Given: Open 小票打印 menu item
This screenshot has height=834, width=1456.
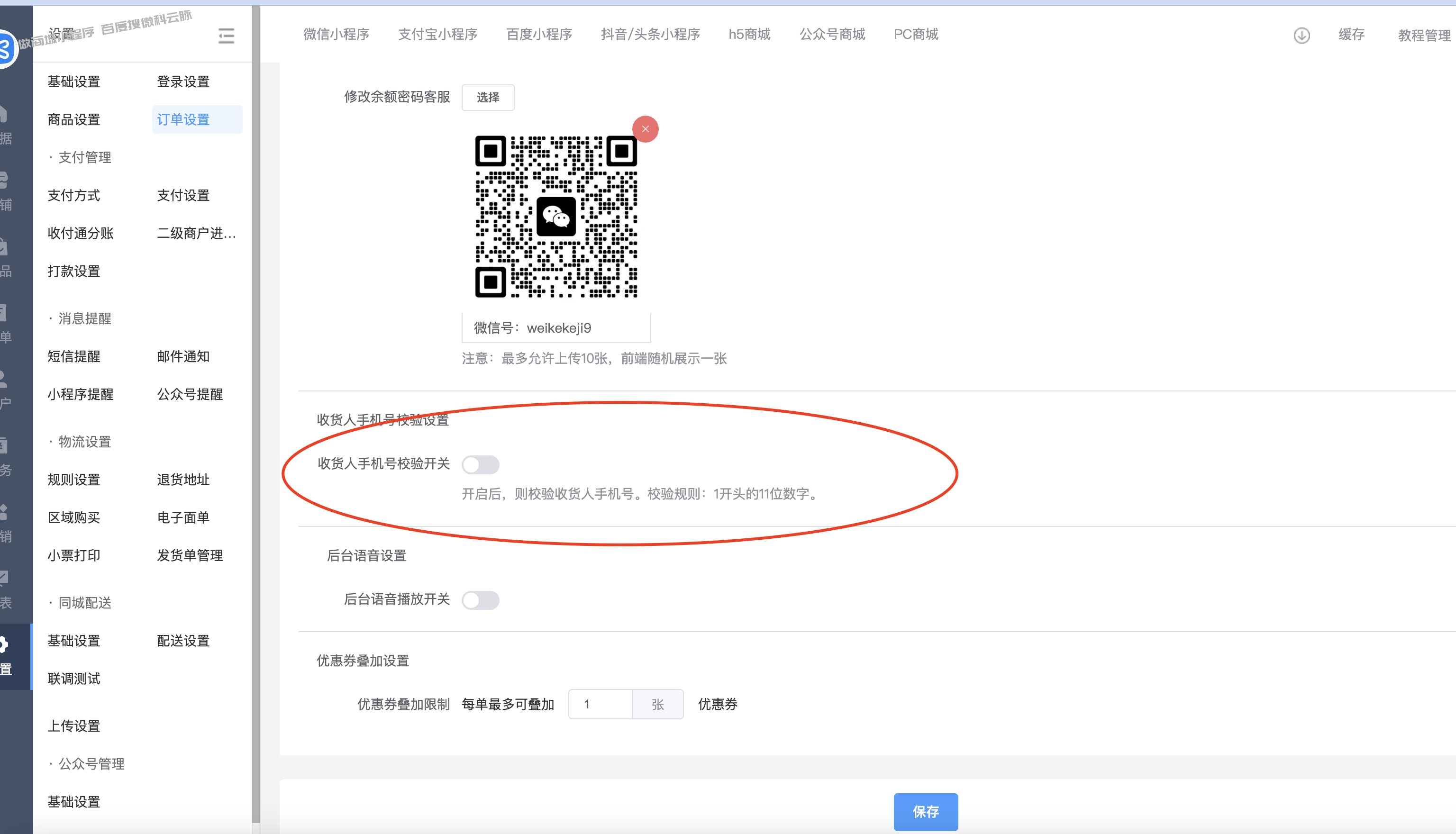Looking at the screenshot, I should pyautogui.click(x=74, y=555).
